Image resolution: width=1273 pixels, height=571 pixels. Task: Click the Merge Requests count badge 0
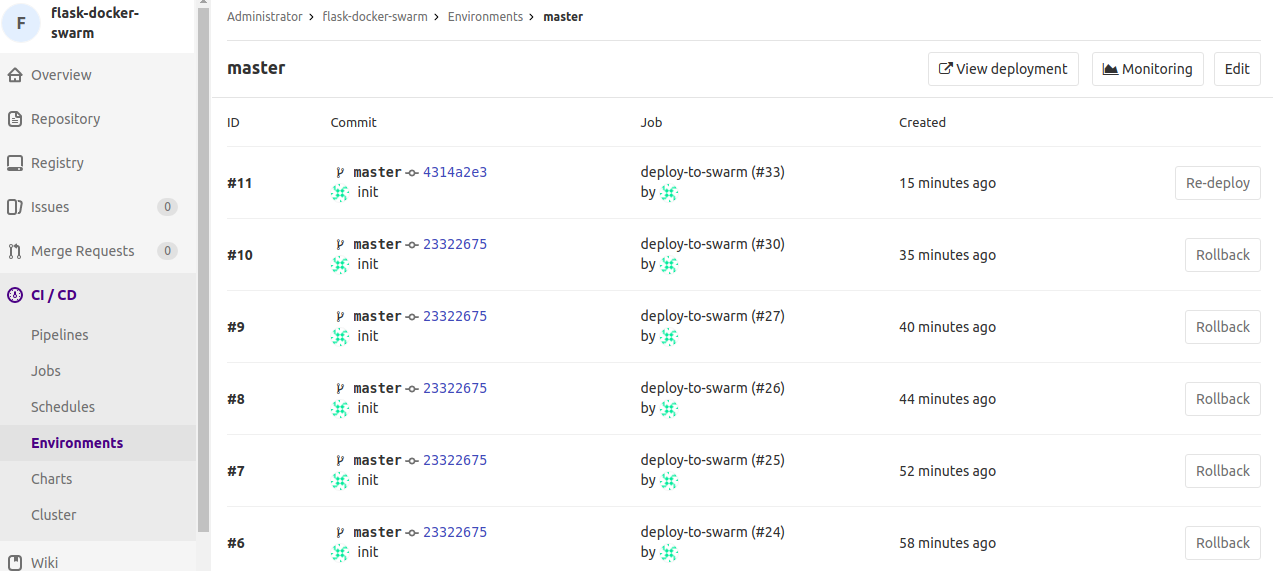[167, 251]
